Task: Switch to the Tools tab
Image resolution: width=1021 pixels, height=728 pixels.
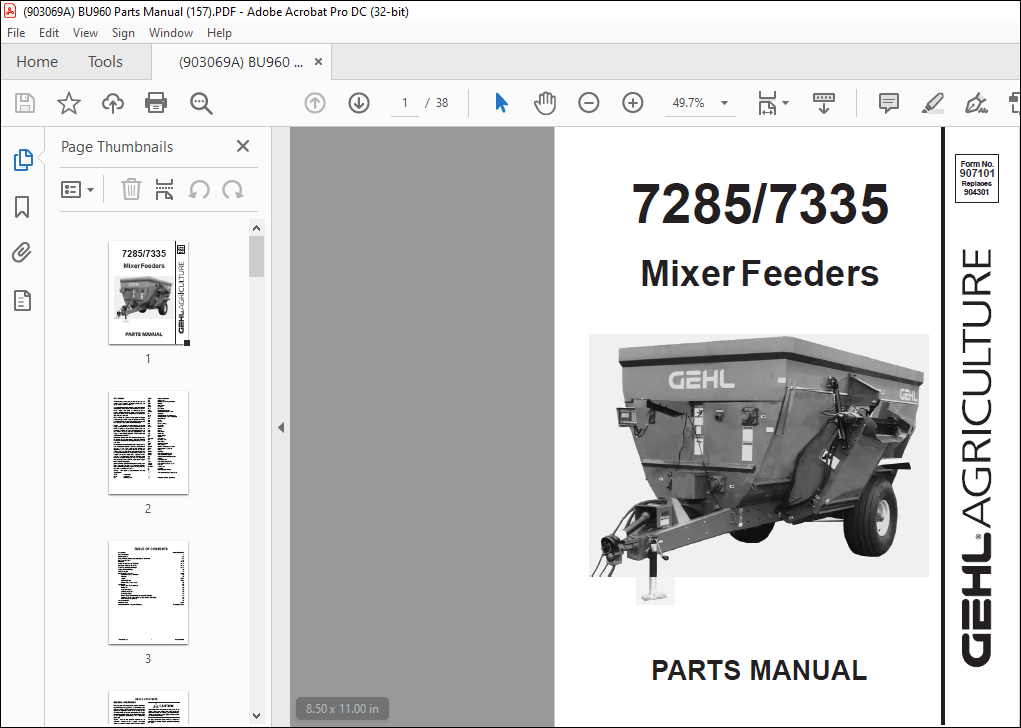Action: tap(105, 62)
